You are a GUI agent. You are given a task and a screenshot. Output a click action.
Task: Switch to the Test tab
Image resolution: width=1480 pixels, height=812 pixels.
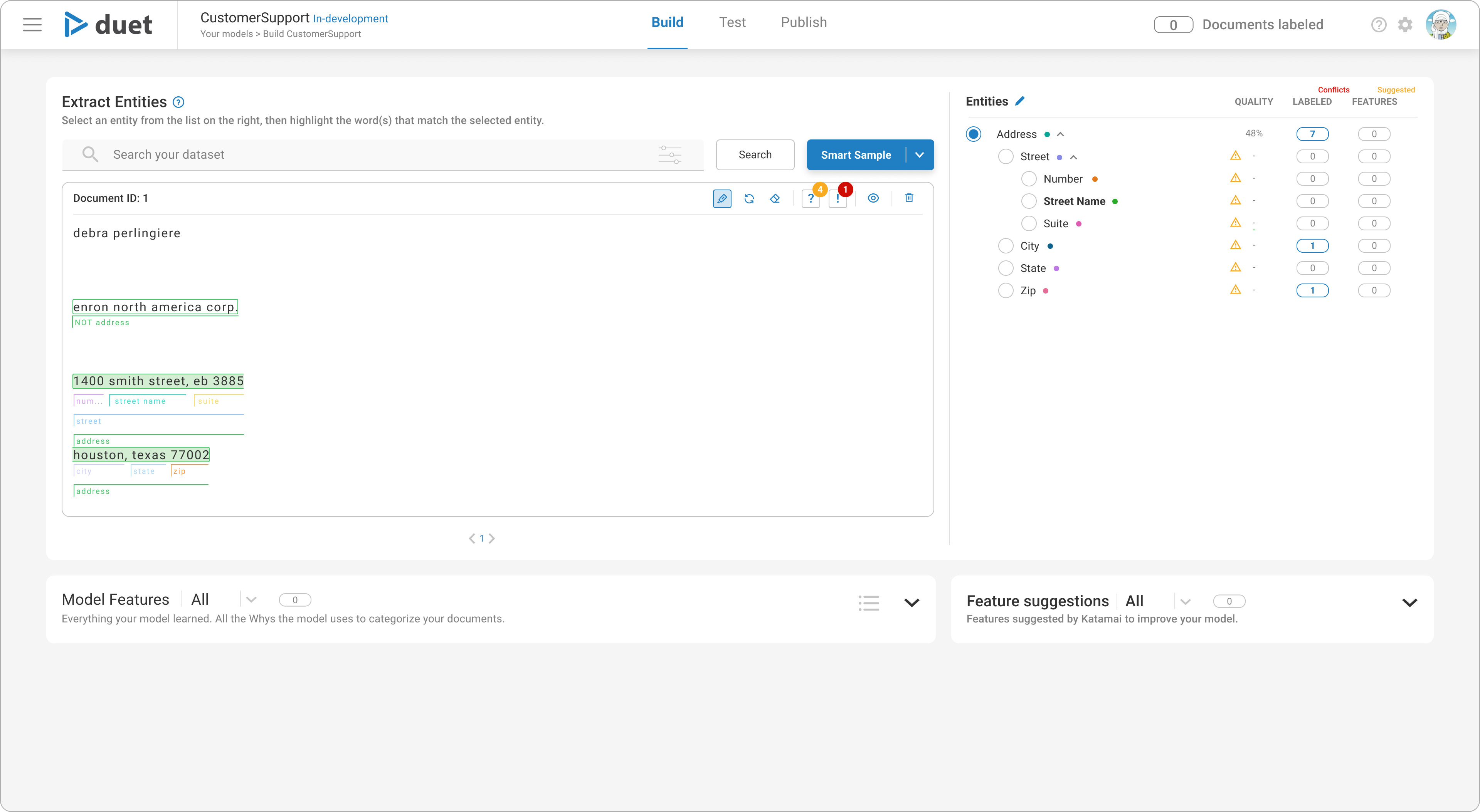click(732, 22)
